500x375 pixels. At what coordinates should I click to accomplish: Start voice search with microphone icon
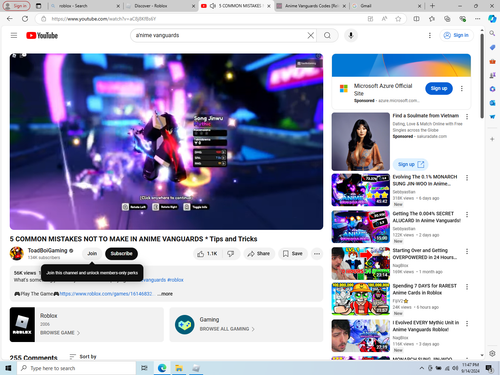[x=351, y=35]
